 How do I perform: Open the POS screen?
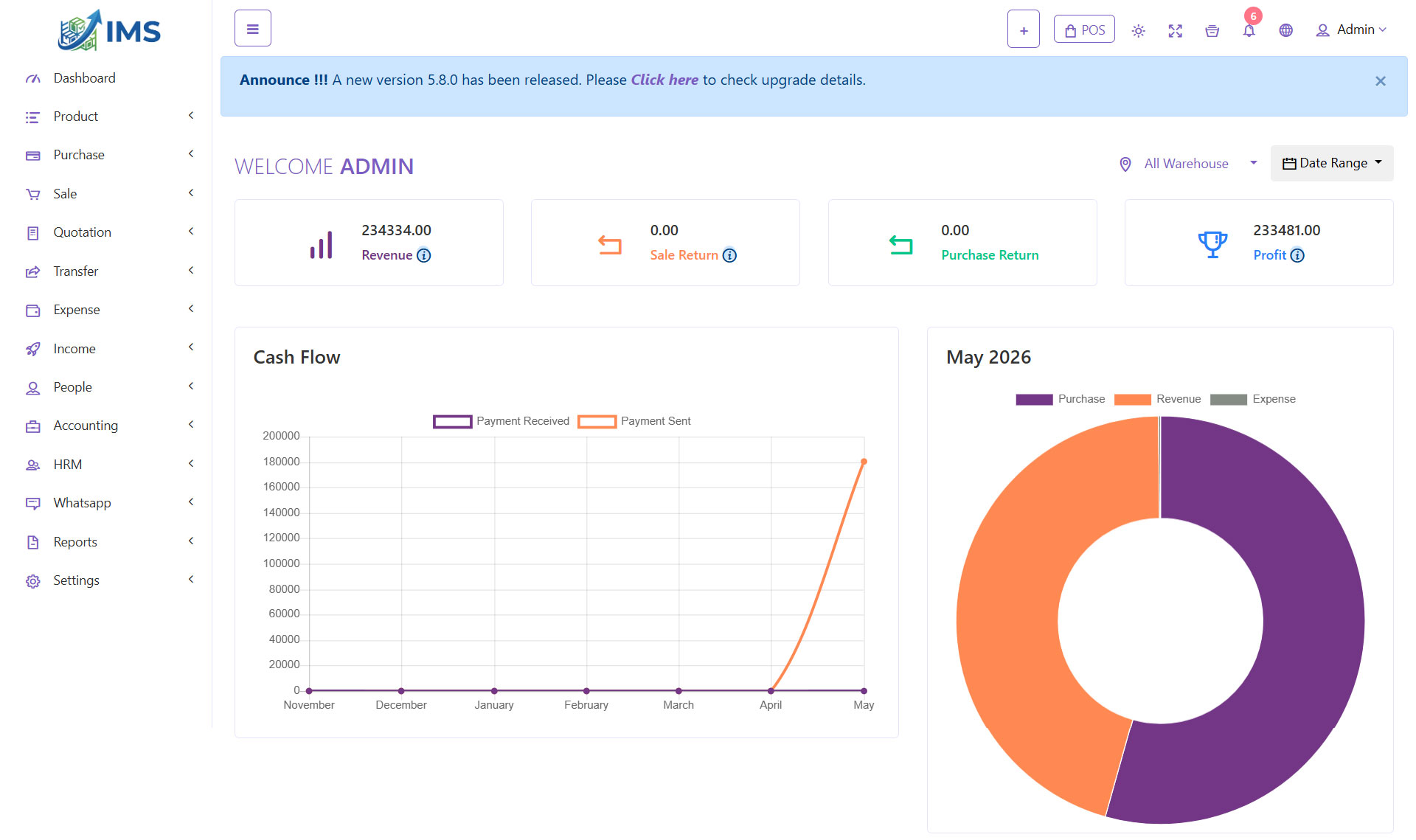click(1084, 29)
